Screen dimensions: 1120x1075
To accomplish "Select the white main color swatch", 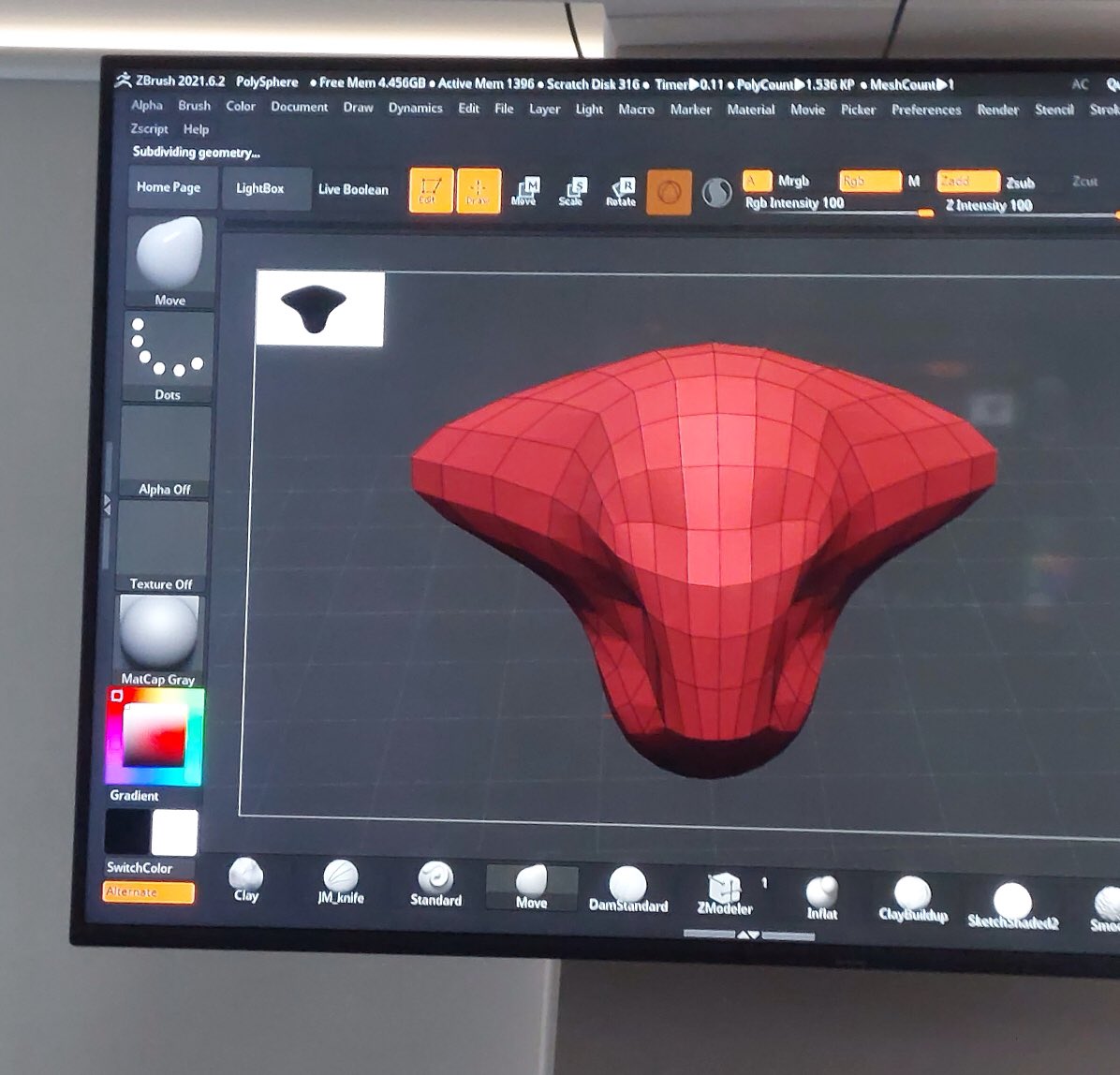I will point(174,832).
